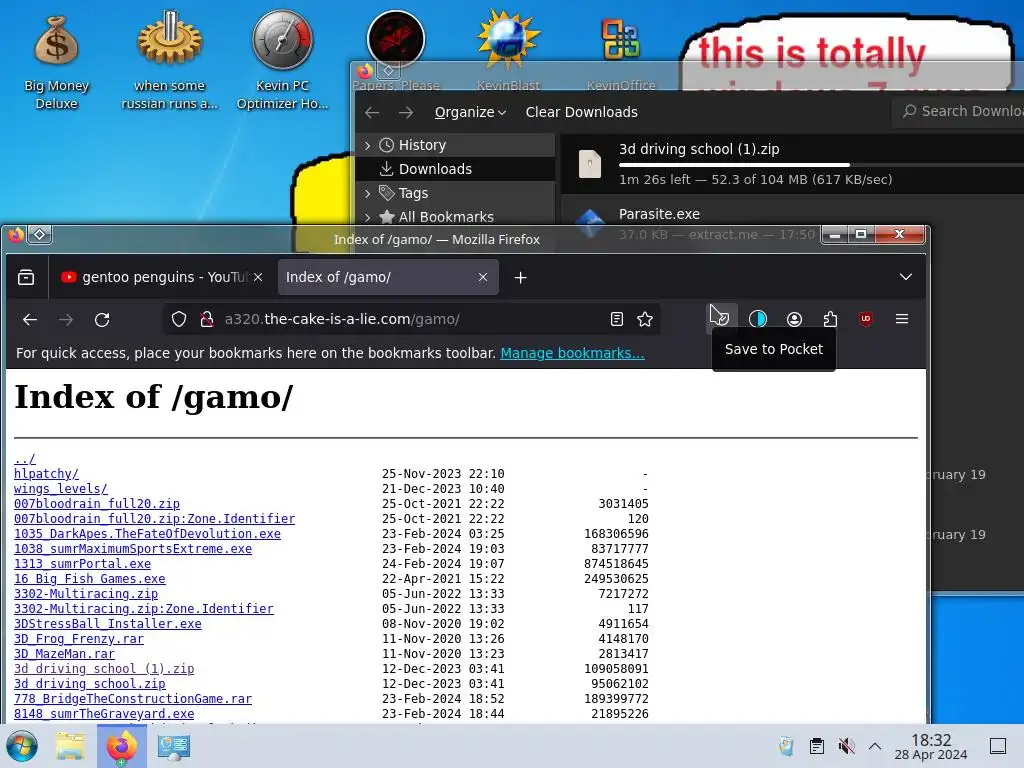Viewport: 1024px width, 768px height.
Task: Click the monitor app icon in taskbar
Action: click(x=173, y=746)
